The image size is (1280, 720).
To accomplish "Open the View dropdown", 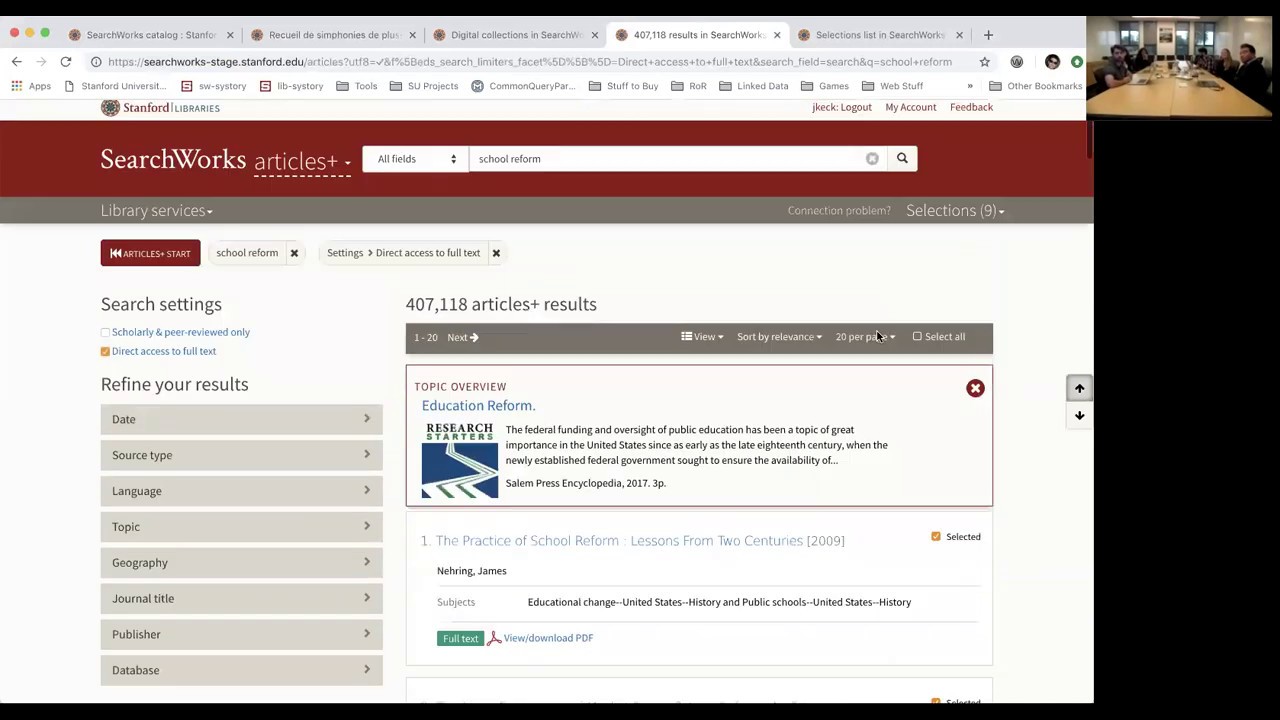I will (702, 337).
